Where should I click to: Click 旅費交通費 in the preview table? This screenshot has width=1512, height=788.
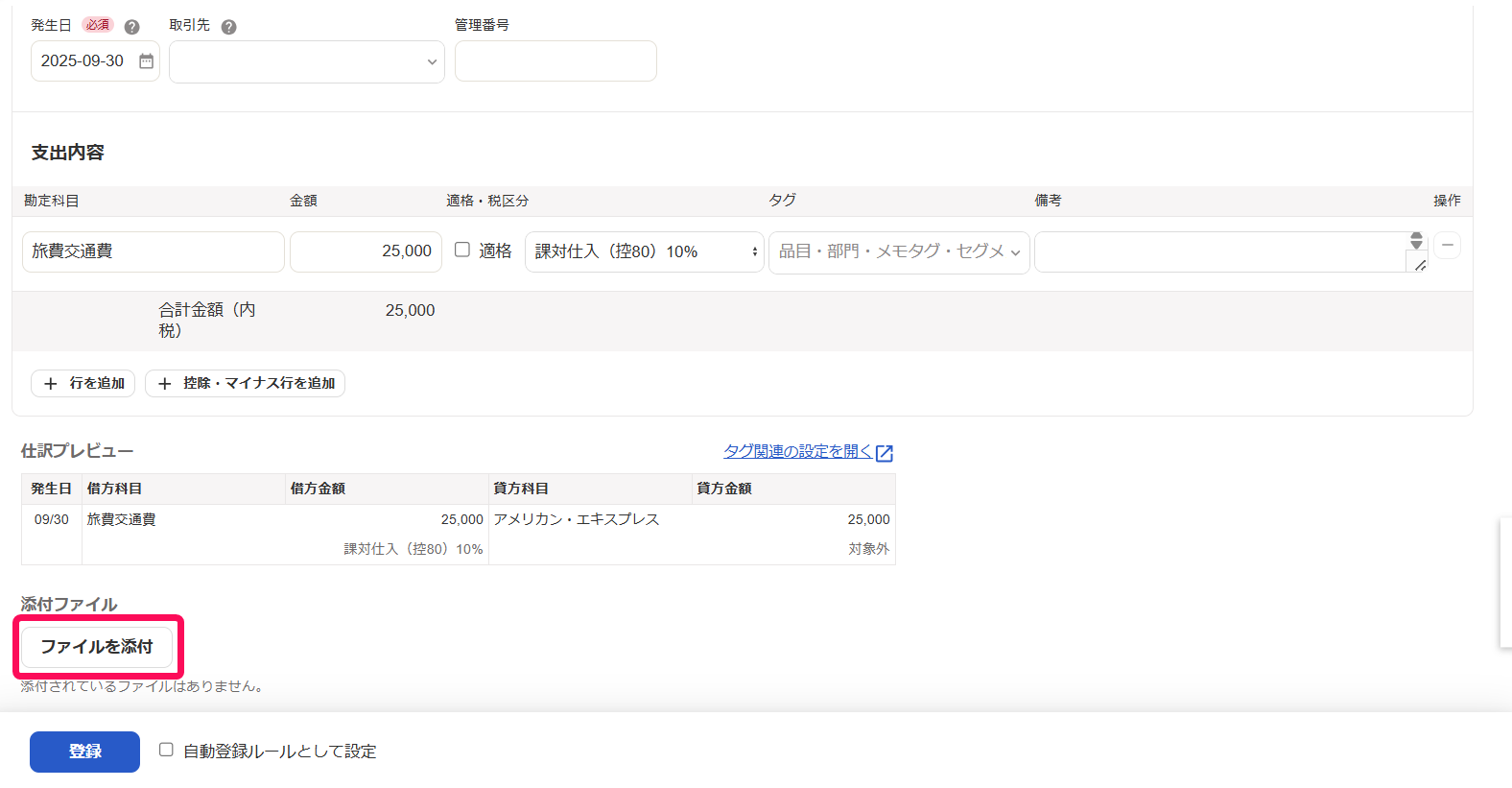[122, 519]
